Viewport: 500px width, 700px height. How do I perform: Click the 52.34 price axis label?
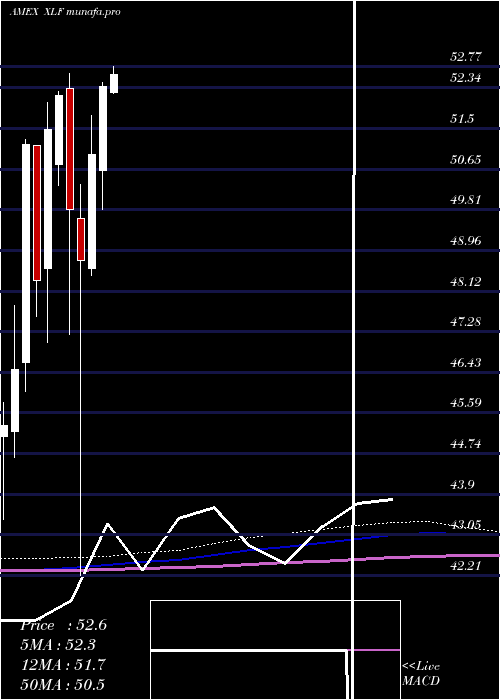tap(466, 78)
